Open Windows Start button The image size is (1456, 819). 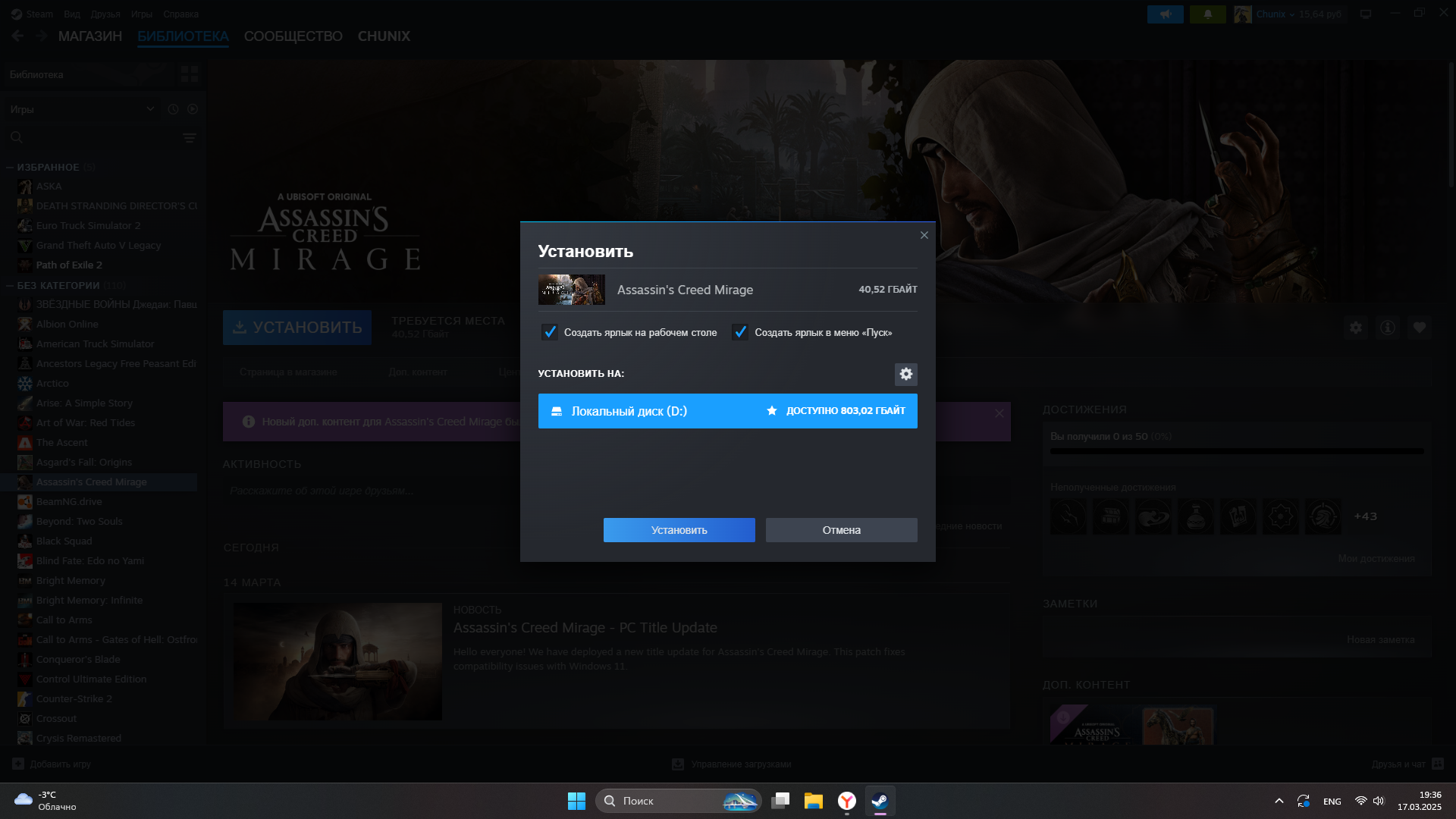[576, 801]
